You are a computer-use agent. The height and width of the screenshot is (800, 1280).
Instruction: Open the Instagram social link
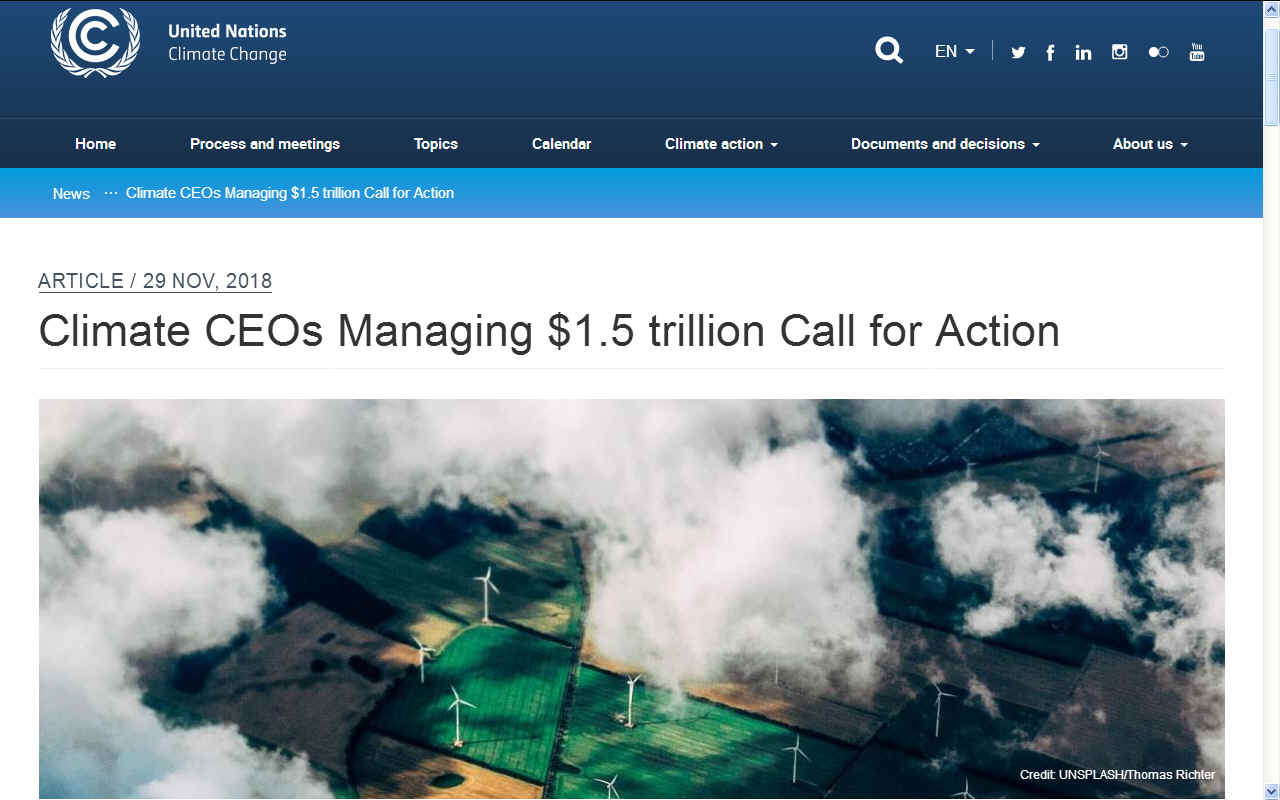(1120, 52)
